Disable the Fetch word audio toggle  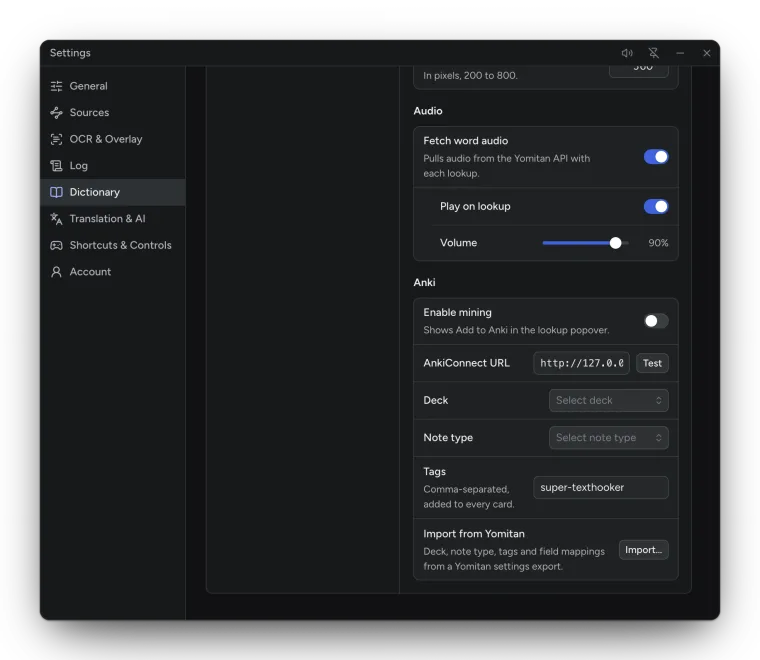pyautogui.click(x=656, y=157)
